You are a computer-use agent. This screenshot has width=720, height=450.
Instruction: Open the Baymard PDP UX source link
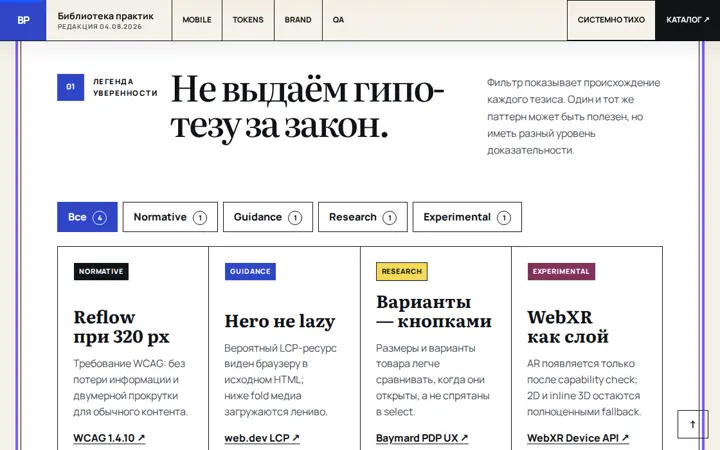click(422, 438)
